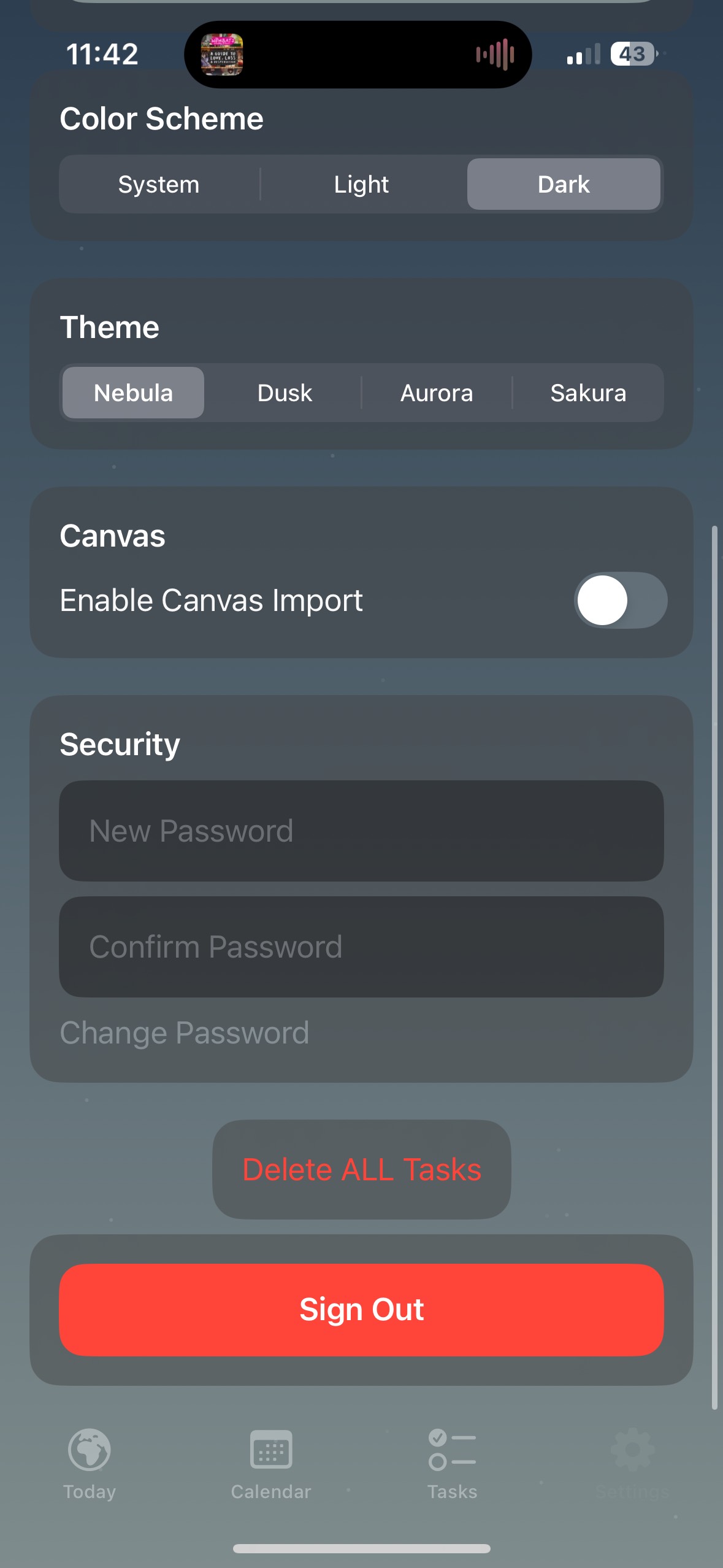Select the Nebula theme segment
Viewport: 723px width, 1568px height.
point(132,393)
